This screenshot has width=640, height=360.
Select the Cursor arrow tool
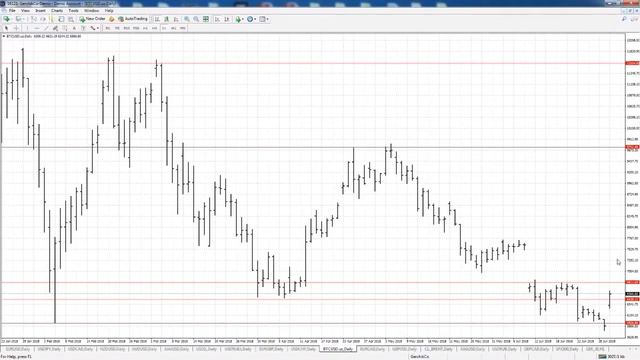coord(7,28)
